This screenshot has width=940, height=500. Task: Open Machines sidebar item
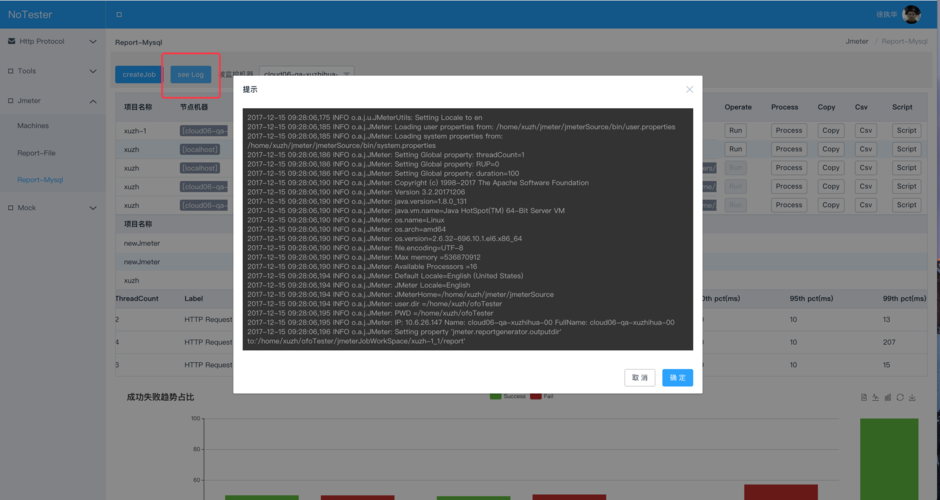tap(33, 125)
